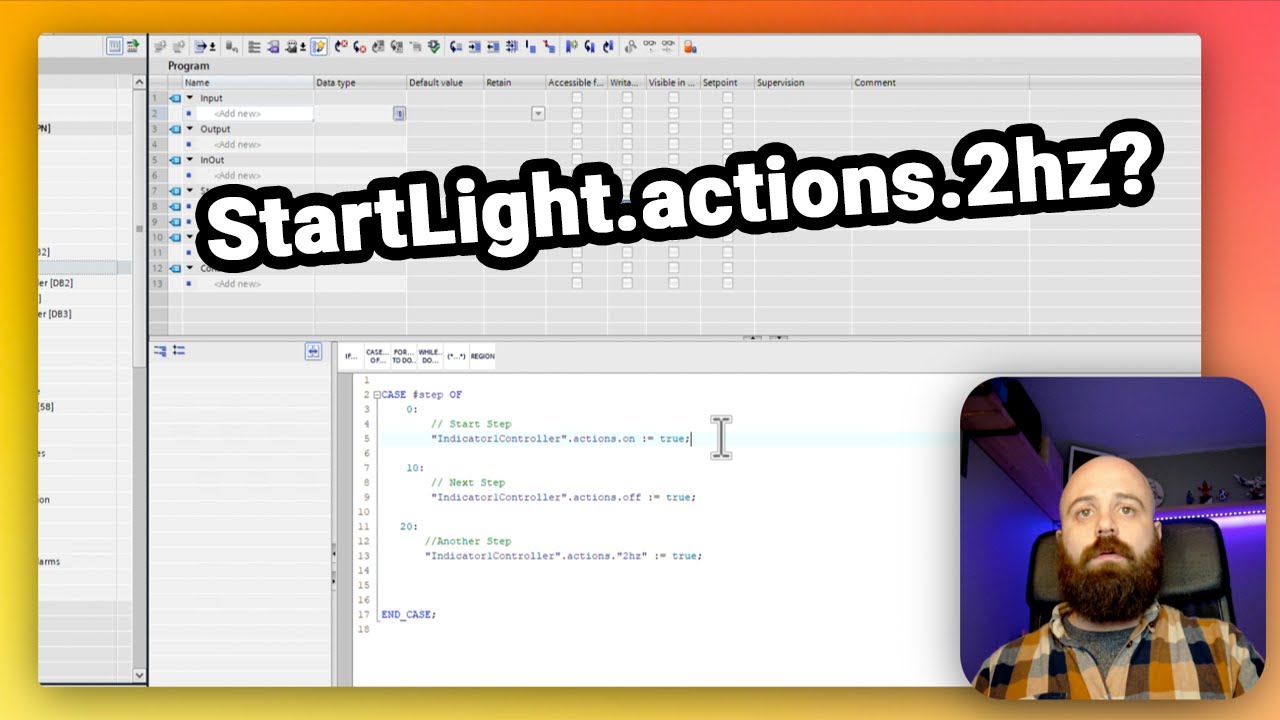Click the blue Output section icon in row 3

click(x=175, y=129)
